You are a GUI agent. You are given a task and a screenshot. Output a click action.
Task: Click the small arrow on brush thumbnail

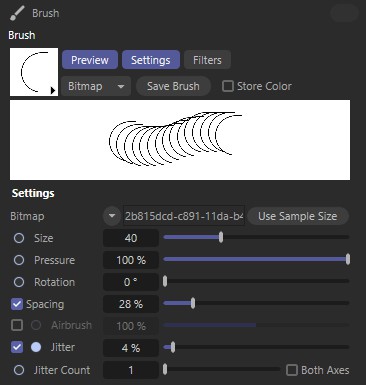click(53, 90)
